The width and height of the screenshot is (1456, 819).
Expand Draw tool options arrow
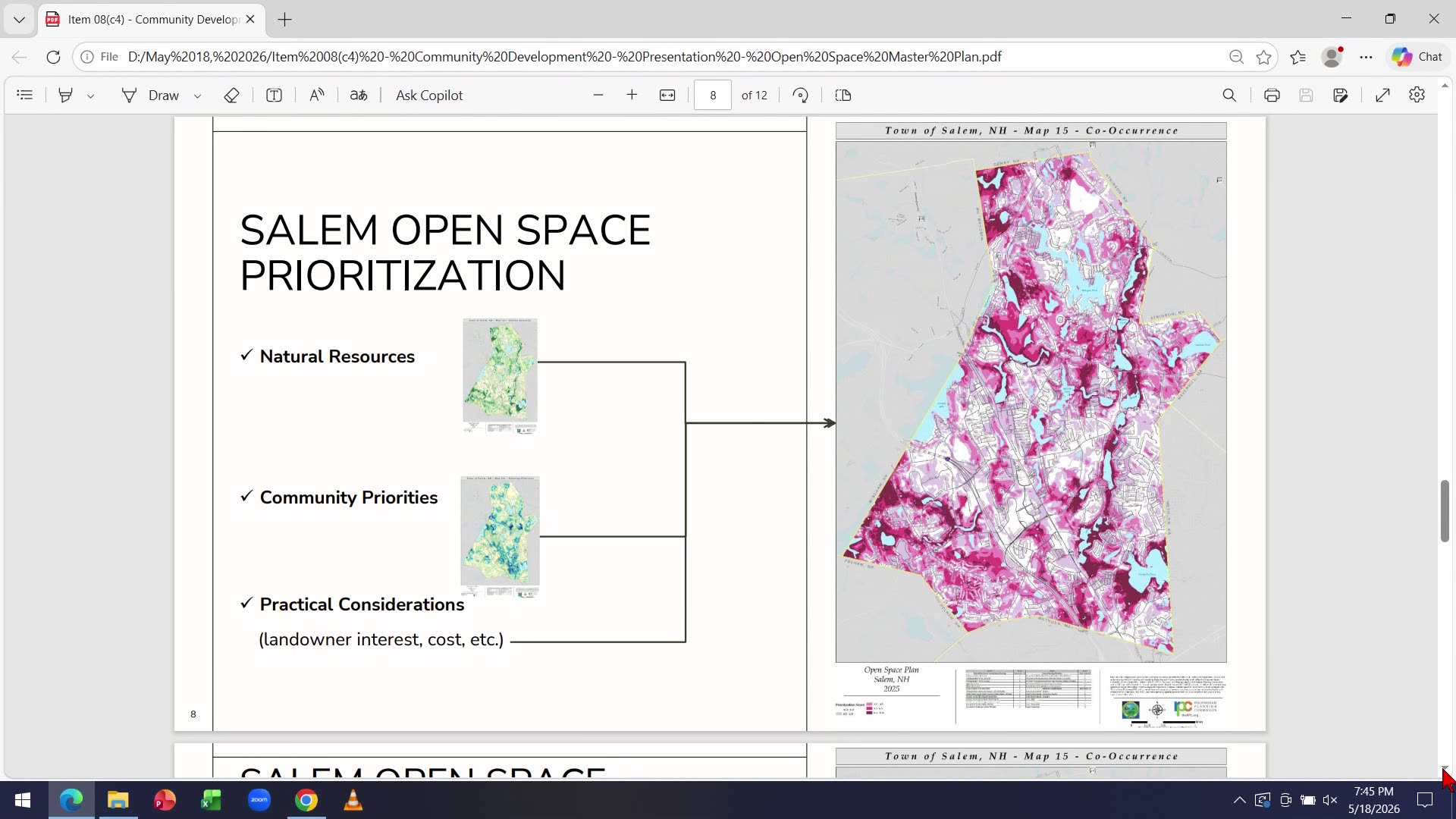tap(198, 96)
